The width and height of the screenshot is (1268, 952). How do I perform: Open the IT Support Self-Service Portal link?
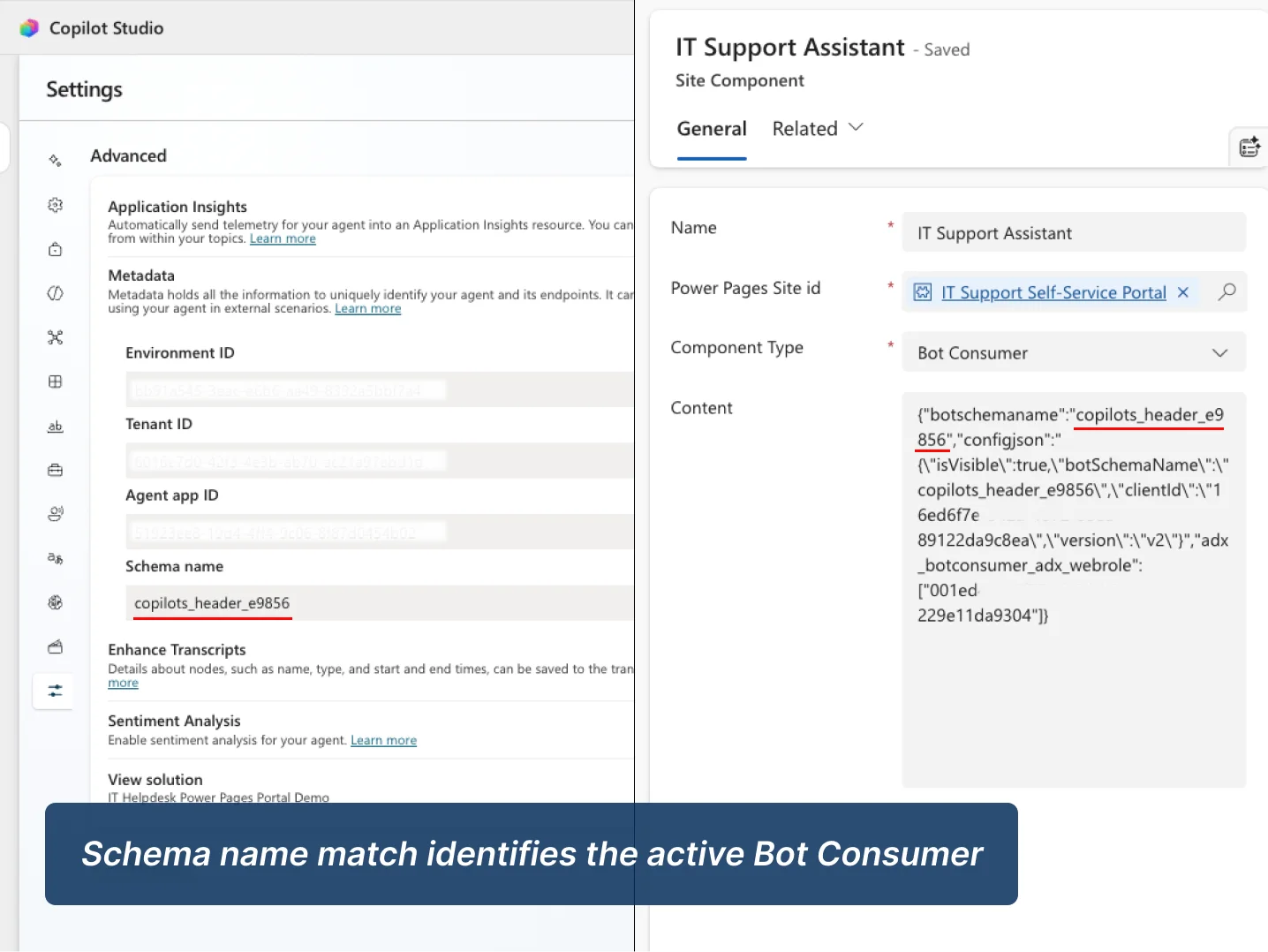pyautogui.click(x=1053, y=292)
